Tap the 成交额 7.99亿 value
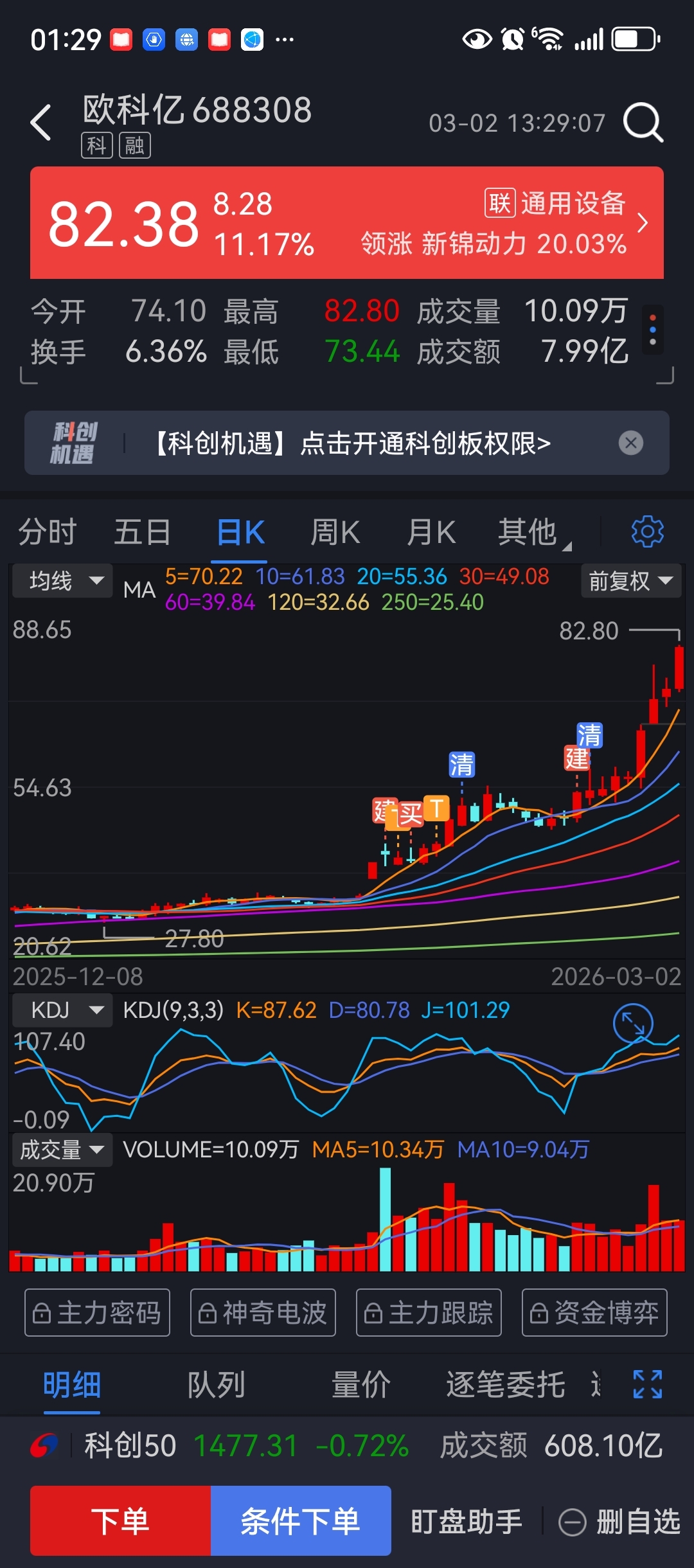694x1568 pixels. 585,352
